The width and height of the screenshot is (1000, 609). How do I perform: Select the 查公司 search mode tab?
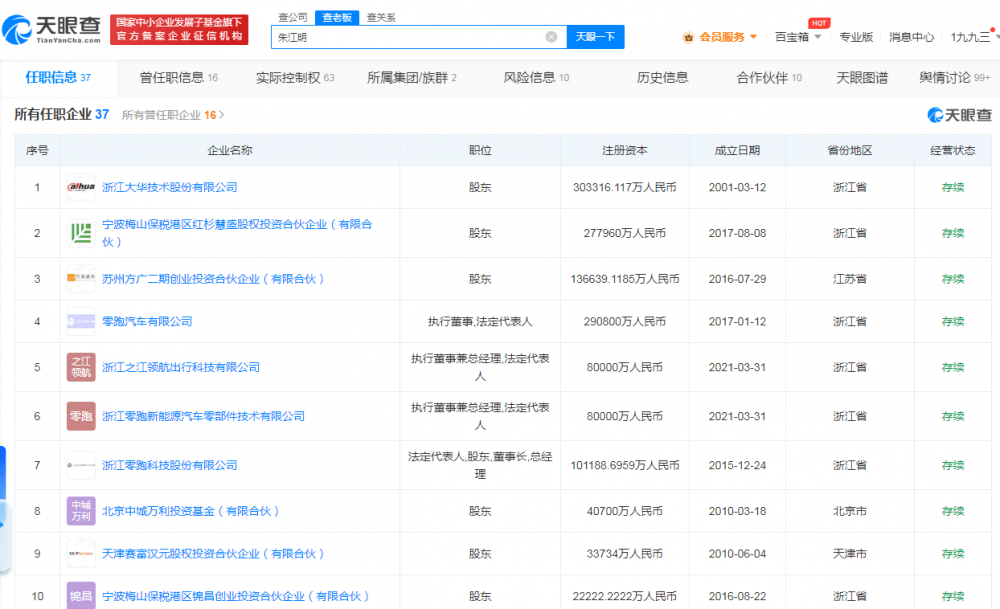(292, 17)
